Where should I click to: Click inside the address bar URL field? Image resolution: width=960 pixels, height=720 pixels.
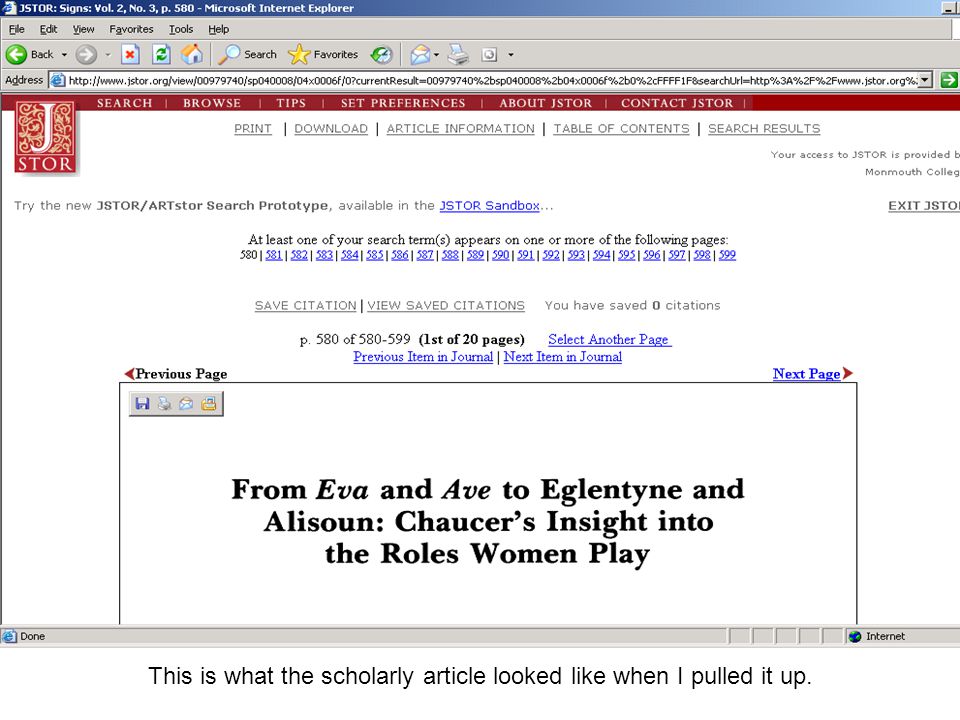tap(490, 80)
